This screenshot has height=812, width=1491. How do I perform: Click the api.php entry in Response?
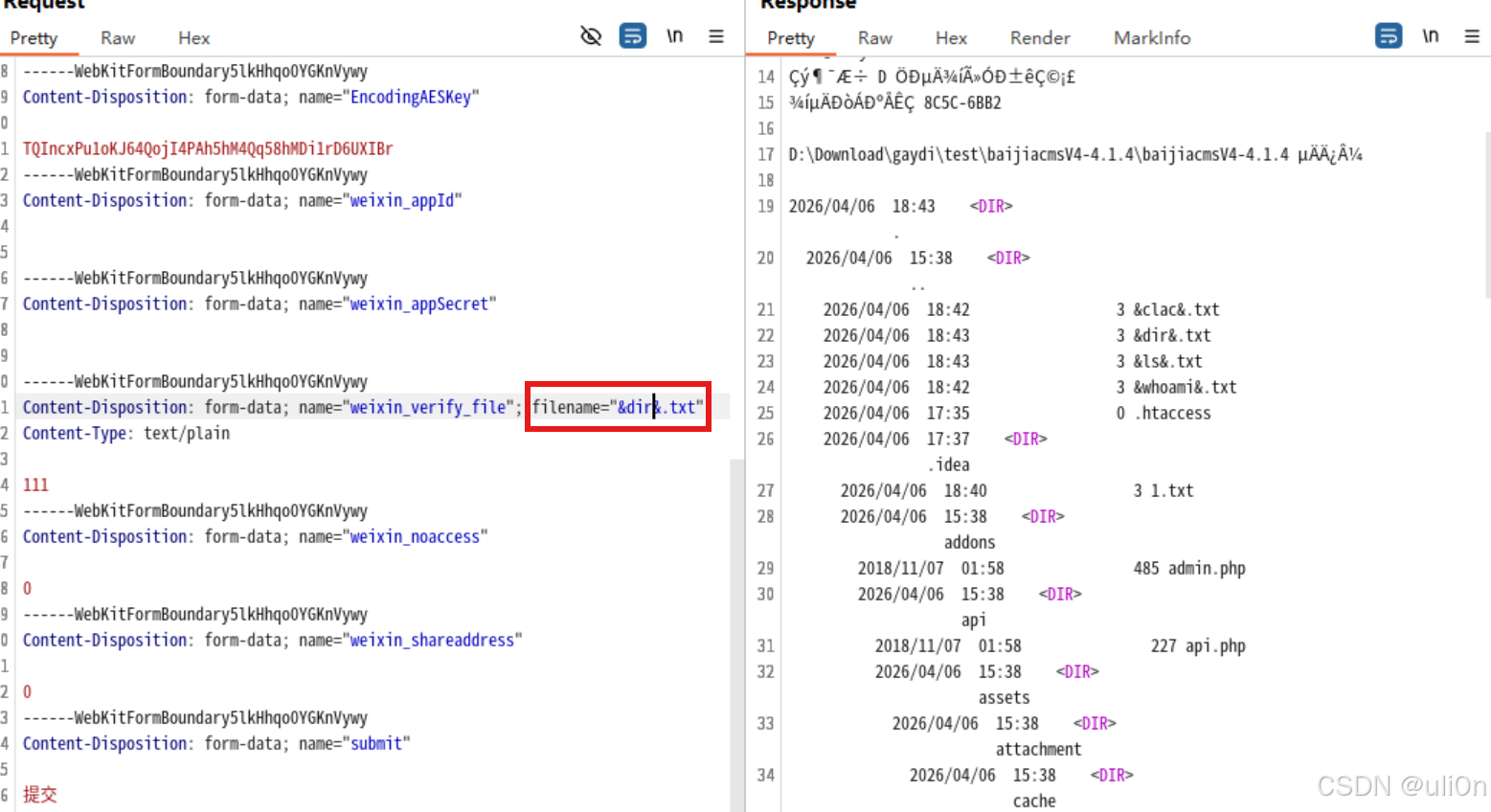(1215, 645)
